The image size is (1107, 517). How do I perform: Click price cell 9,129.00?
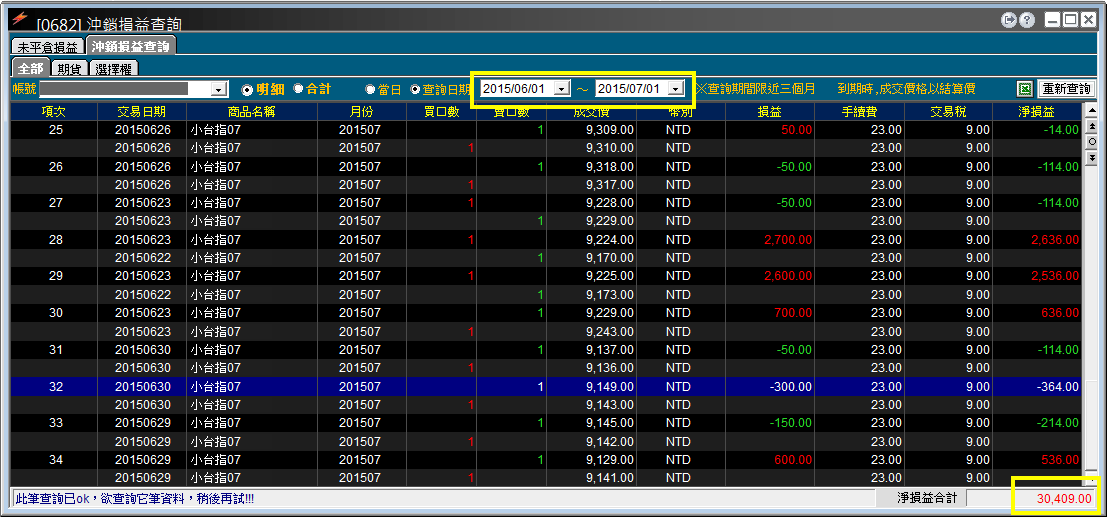click(x=610, y=460)
